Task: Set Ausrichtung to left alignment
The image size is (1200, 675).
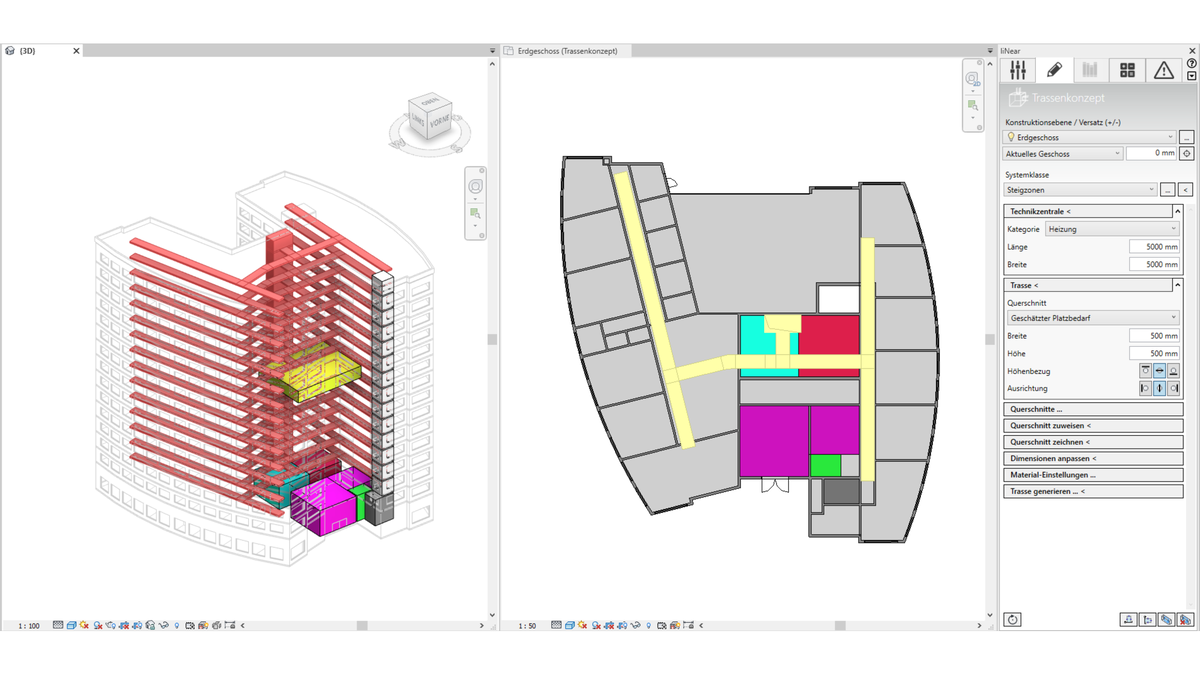Action: pos(1145,388)
